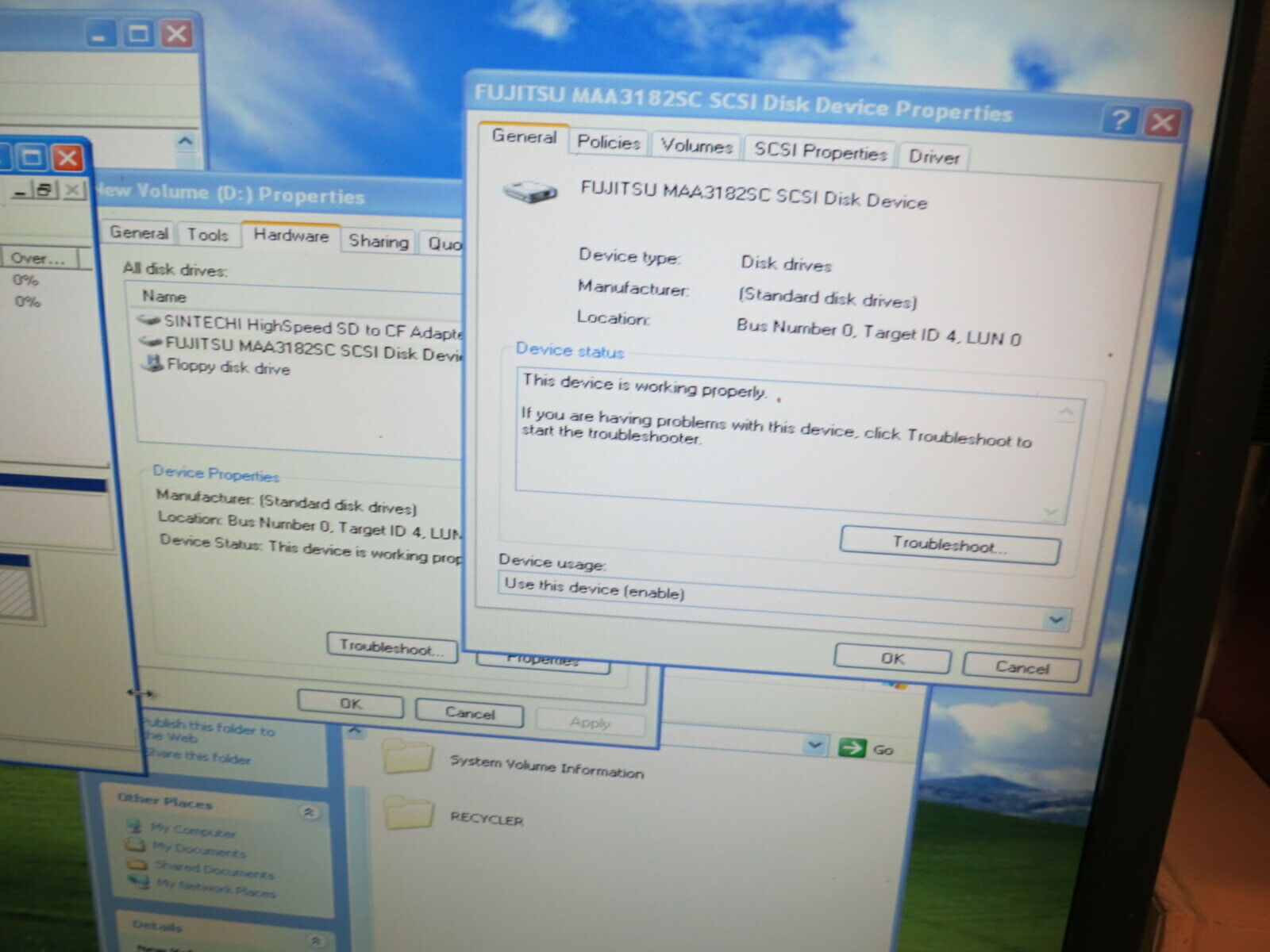Screen dimensions: 1270x952
Task: Close the top-left background window
Action: pos(177,34)
